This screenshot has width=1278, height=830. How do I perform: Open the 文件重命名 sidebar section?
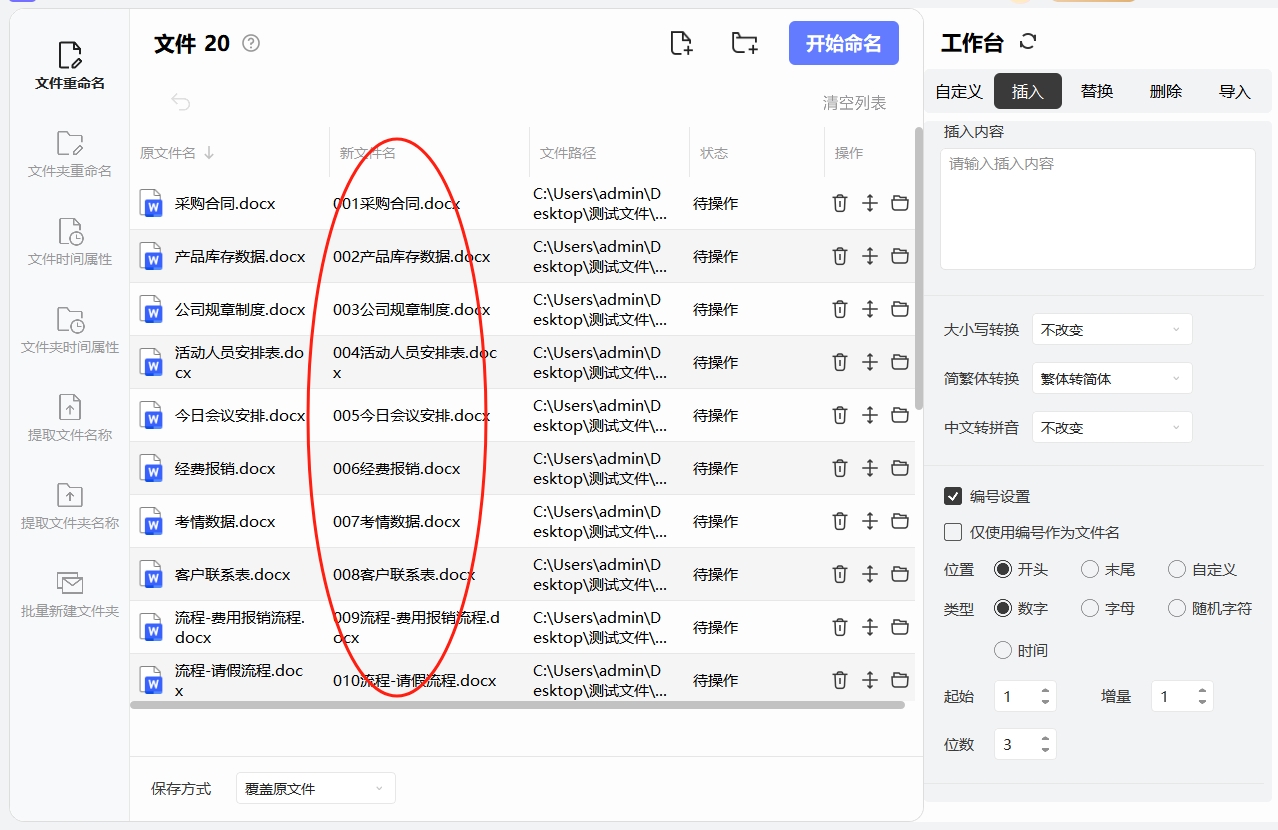pyautogui.click(x=69, y=66)
